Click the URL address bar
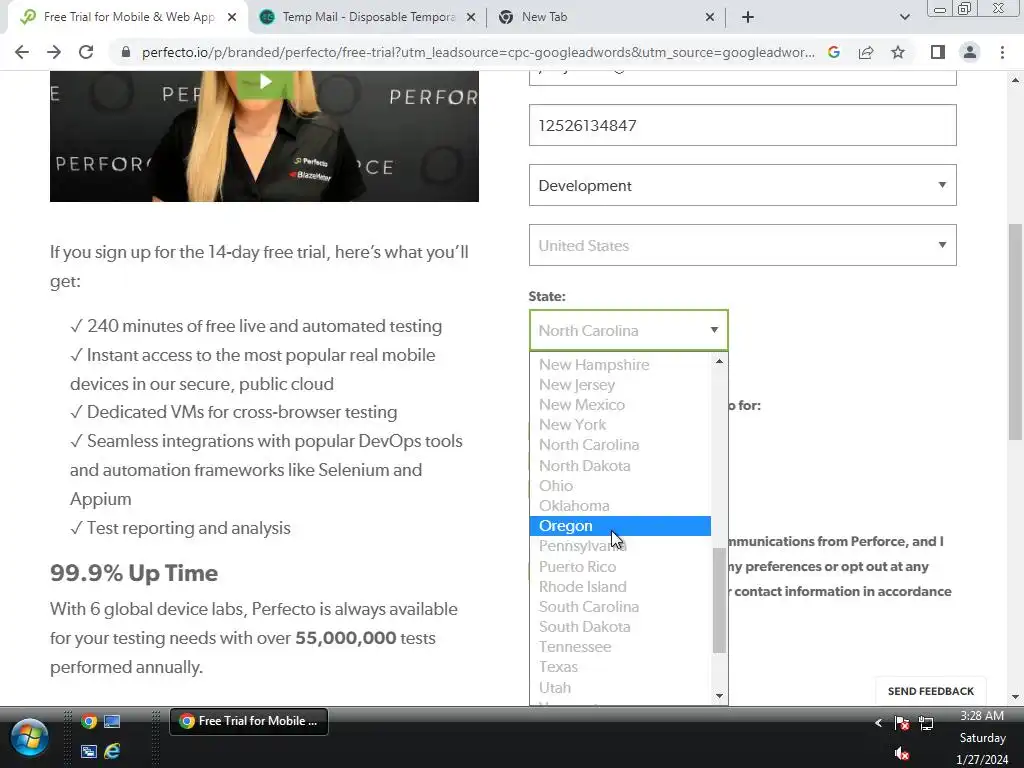This screenshot has height=768, width=1024. click(477, 52)
